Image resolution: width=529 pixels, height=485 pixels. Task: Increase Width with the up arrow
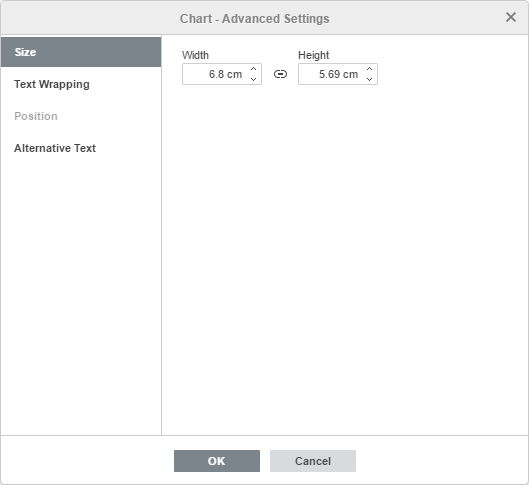[x=253, y=69]
